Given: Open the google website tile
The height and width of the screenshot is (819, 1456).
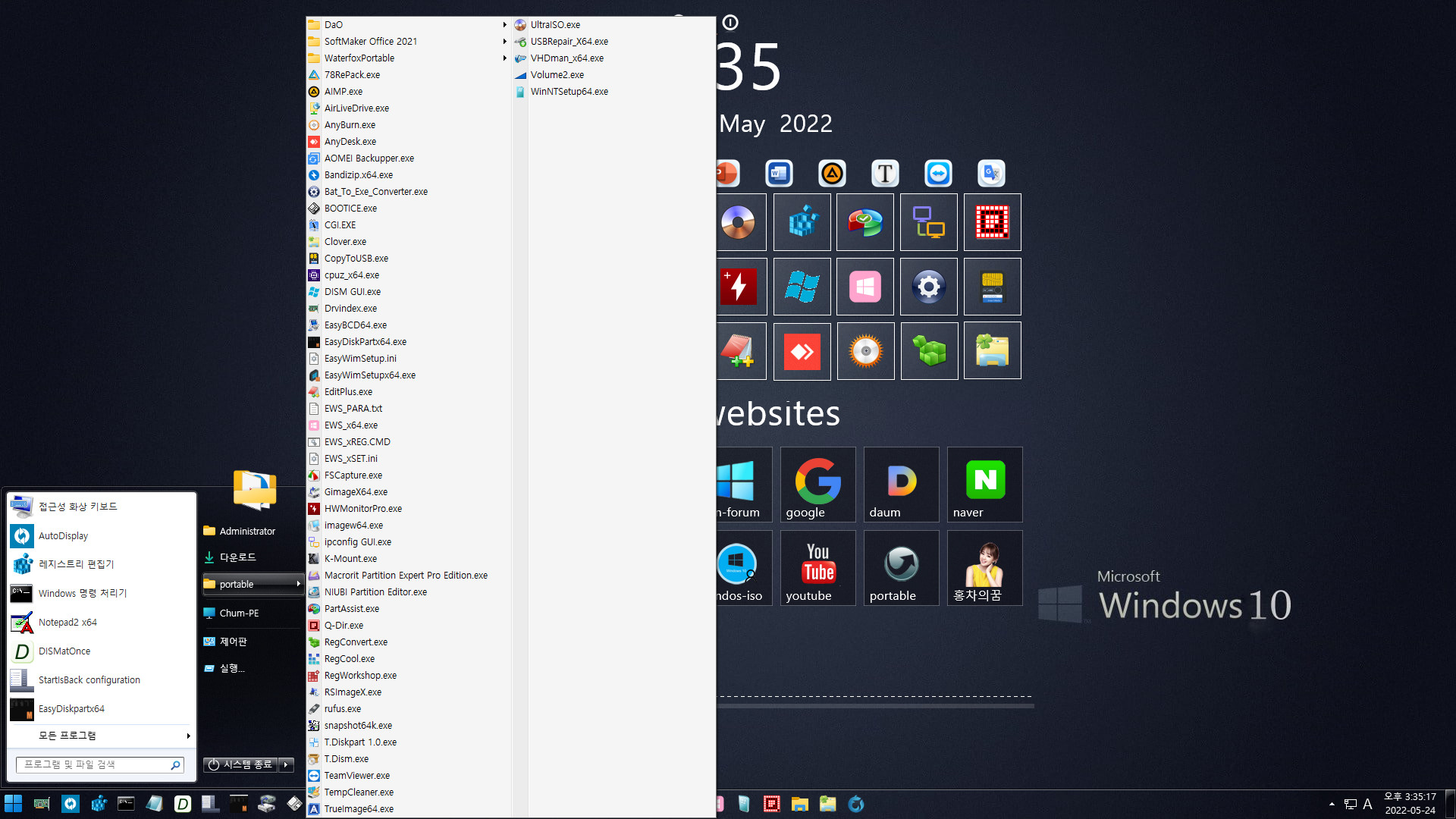Looking at the screenshot, I should coord(817,485).
